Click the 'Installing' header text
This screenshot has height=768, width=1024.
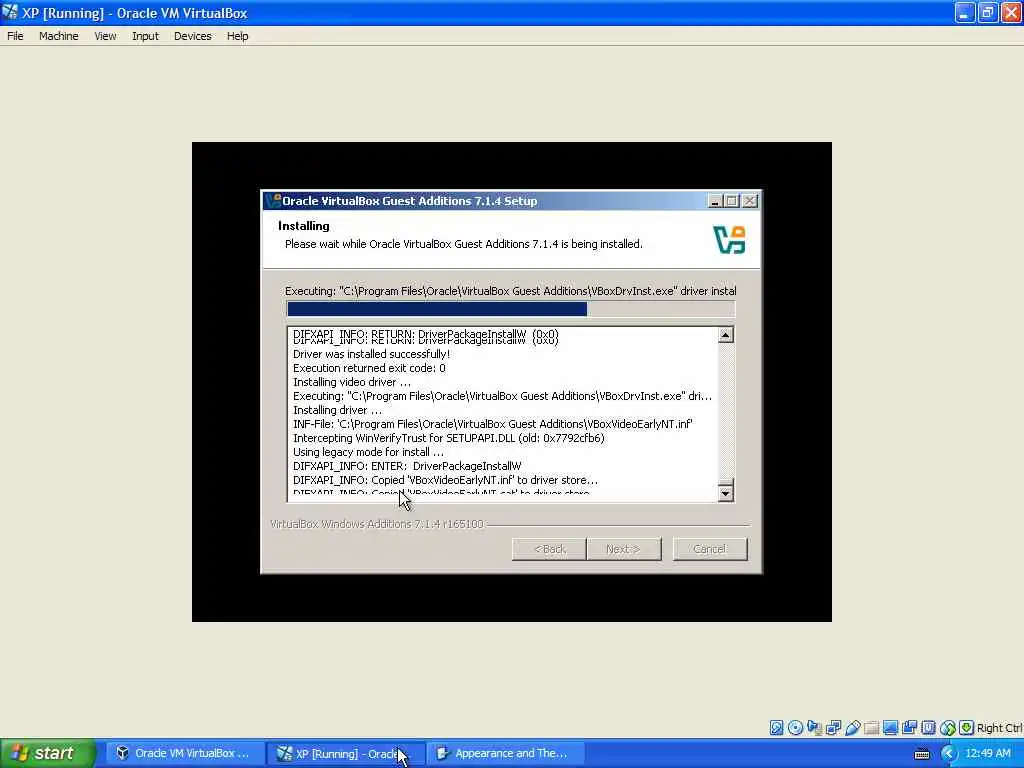pyautogui.click(x=304, y=226)
